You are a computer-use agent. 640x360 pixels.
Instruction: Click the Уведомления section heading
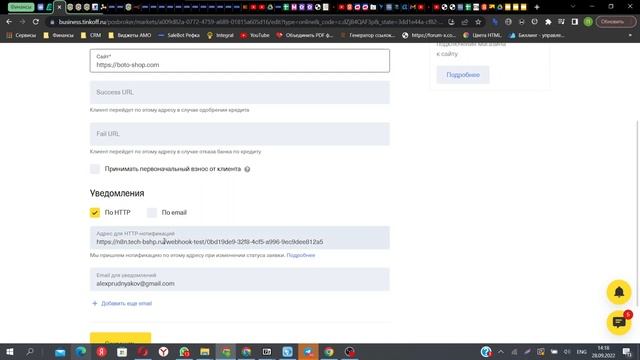tap(117, 193)
